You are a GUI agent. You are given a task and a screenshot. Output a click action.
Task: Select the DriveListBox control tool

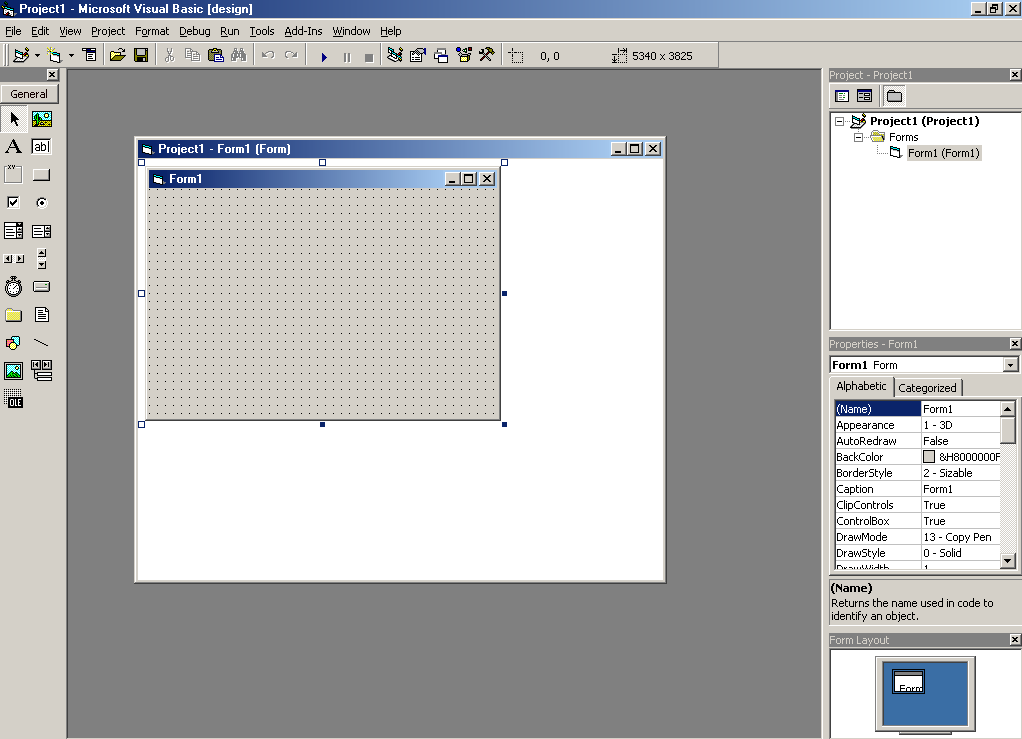tap(42, 287)
